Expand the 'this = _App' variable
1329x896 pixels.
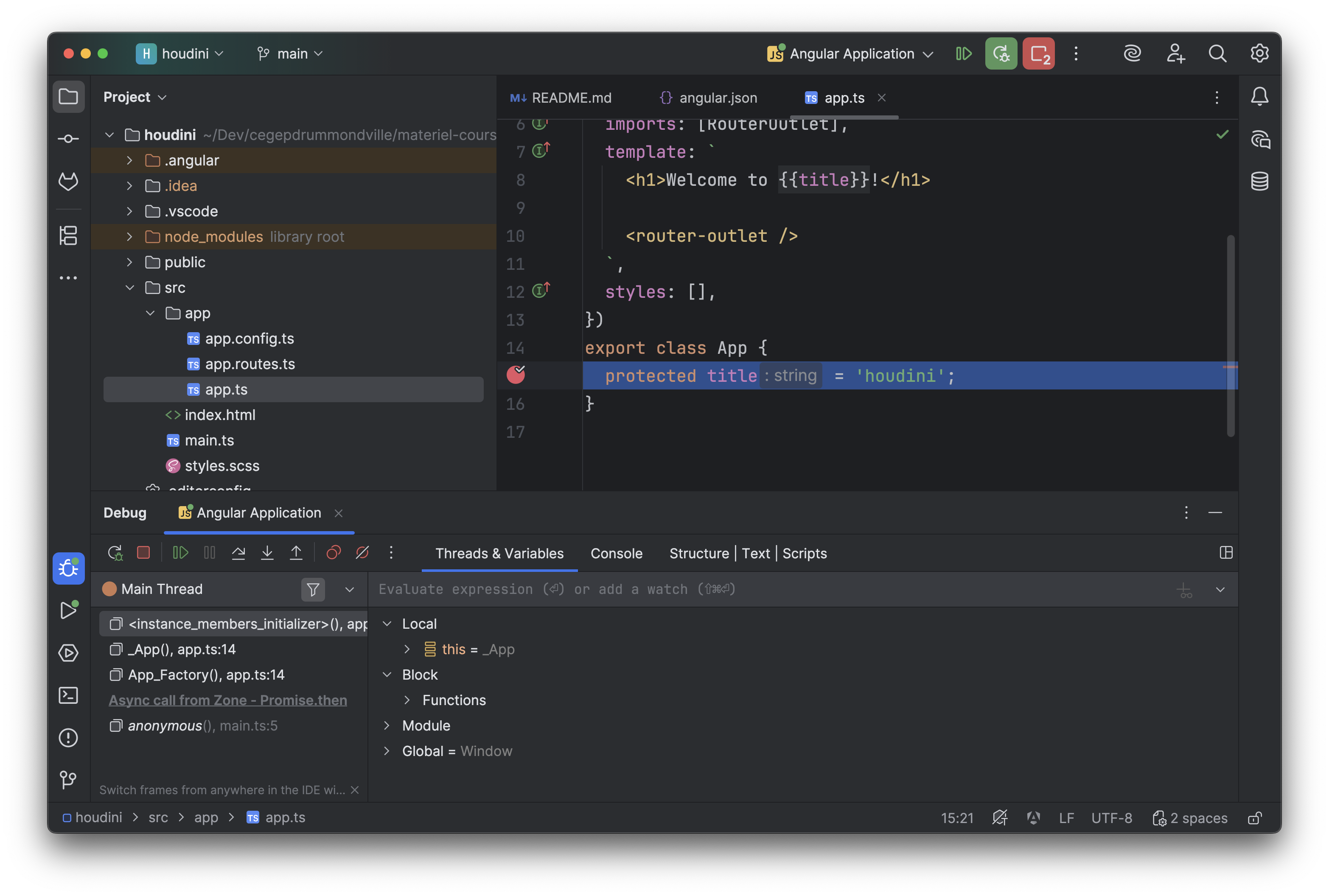point(407,649)
